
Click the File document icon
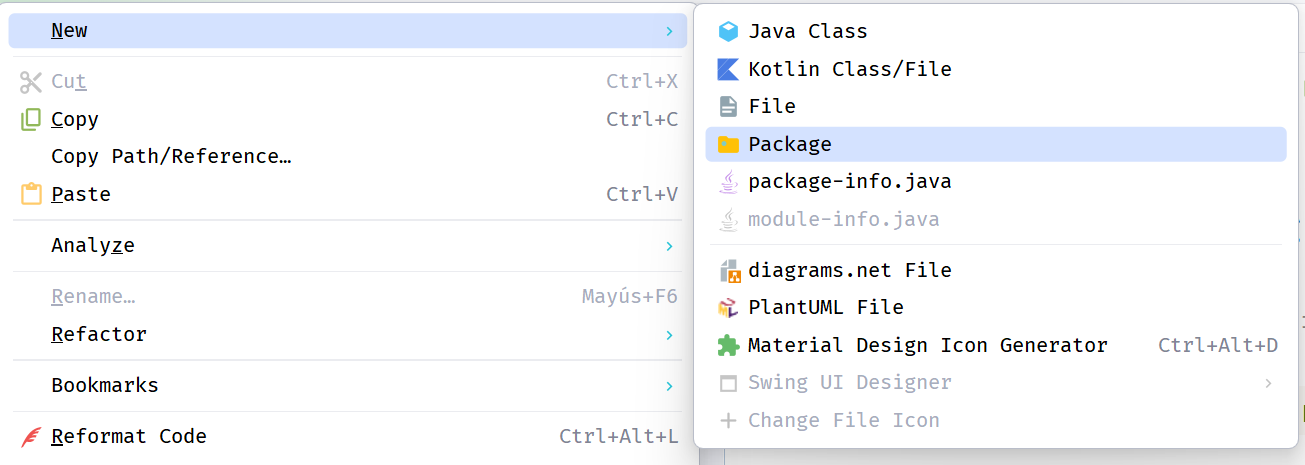(x=728, y=106)
